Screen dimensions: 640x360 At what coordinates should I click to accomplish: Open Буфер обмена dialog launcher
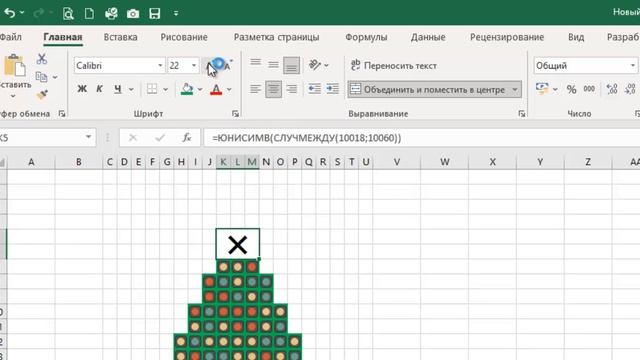click(x=62, y=114)
